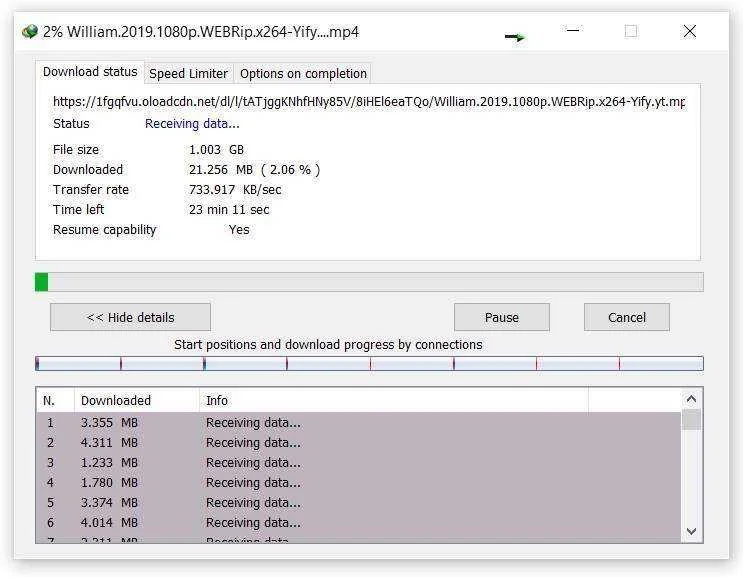Select connection row 3 with 1.233 MB
This screenshot has height=577, width=743.
(358, 462)
